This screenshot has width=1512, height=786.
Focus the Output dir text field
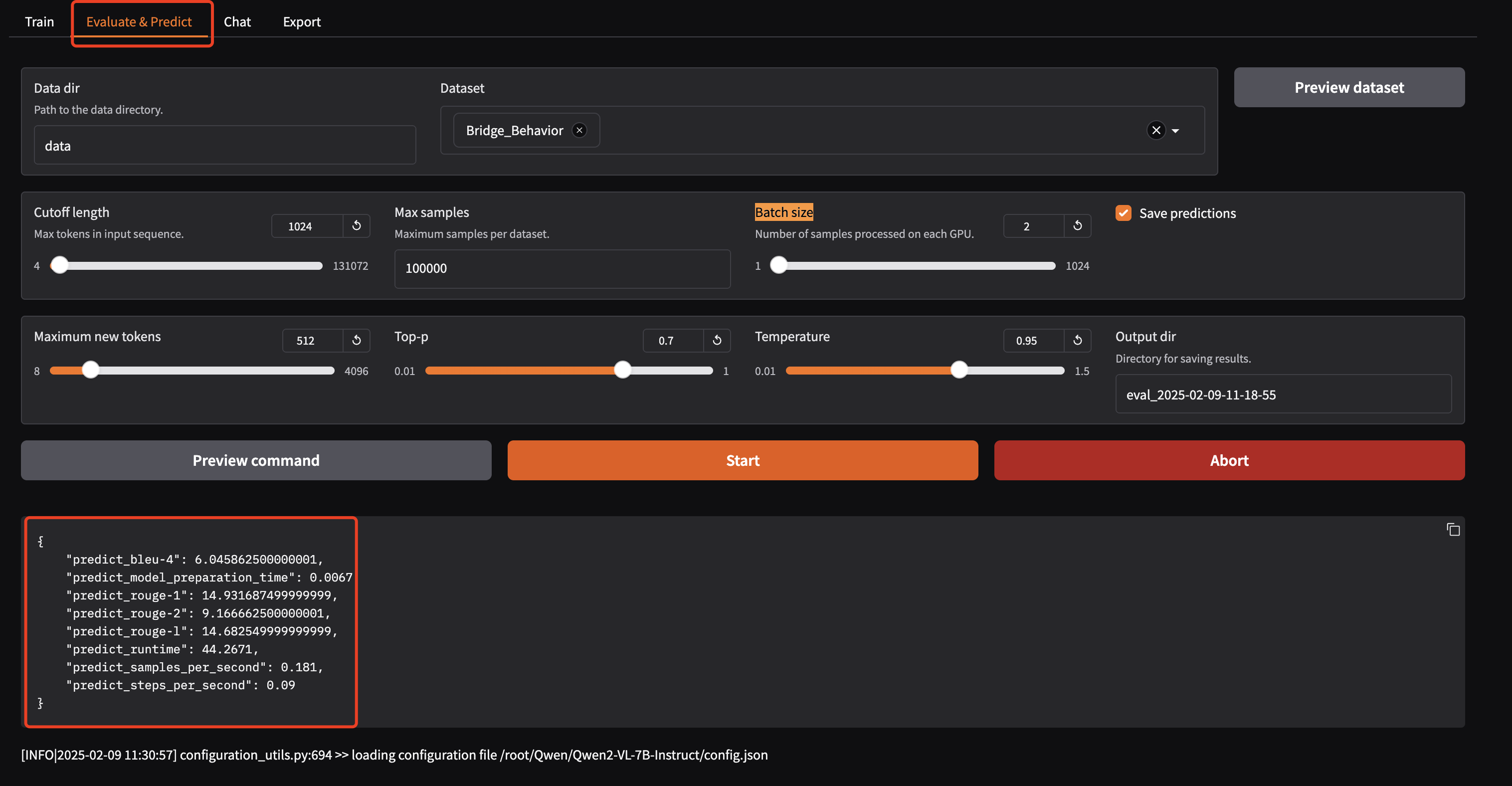[1283, 394]
